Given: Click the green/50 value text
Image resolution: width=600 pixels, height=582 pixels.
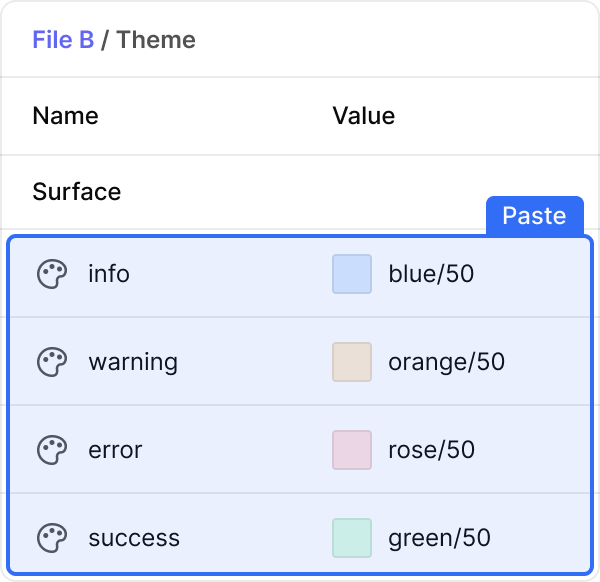Looking at the screenshot, I should (439, 538).
